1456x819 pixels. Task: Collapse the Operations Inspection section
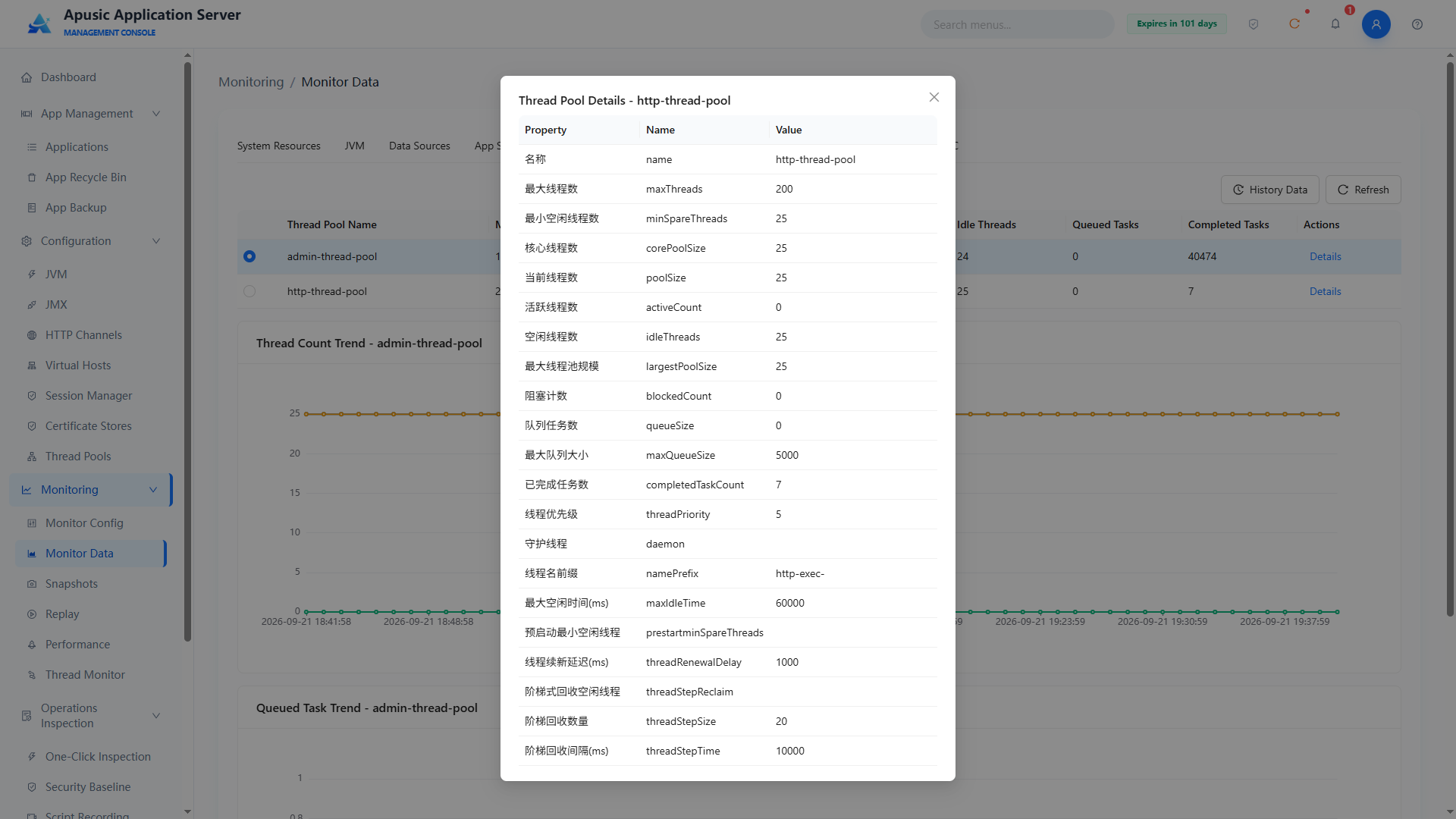156,716
